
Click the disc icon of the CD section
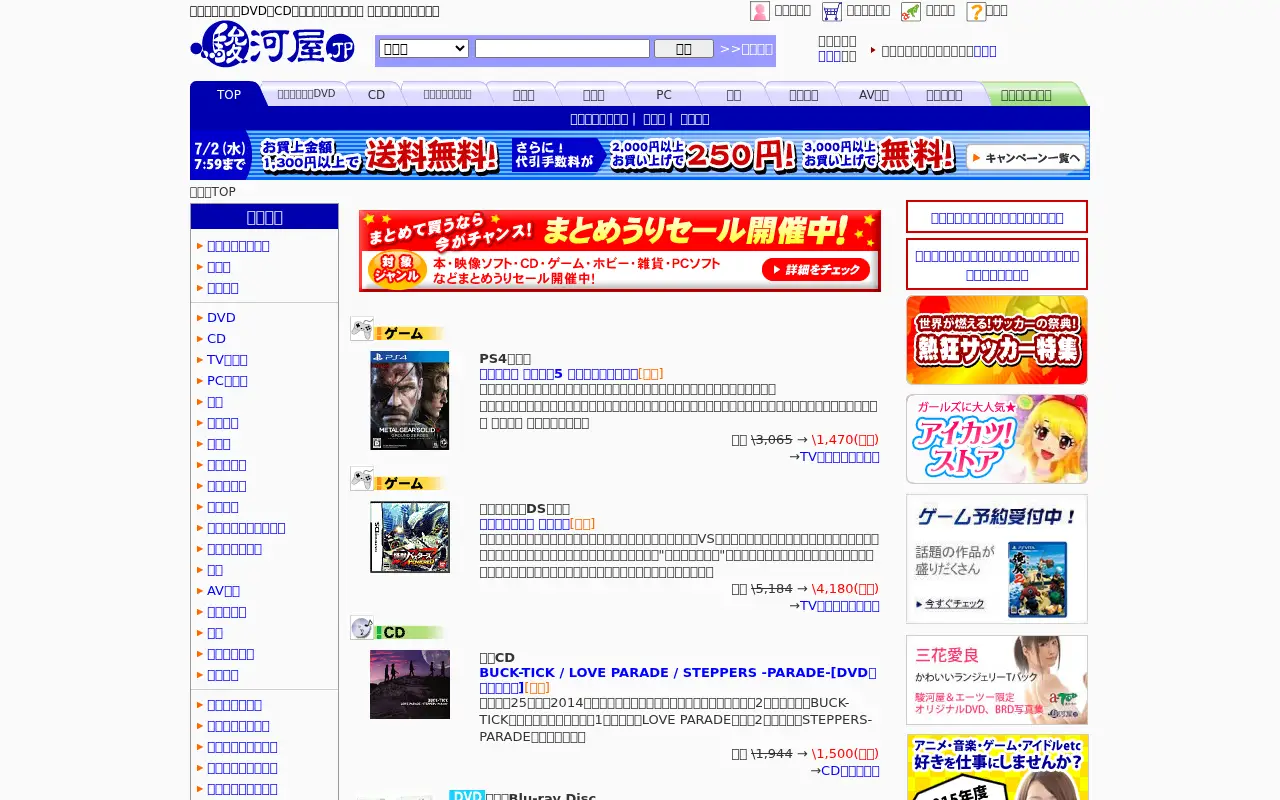pos(362,628)
